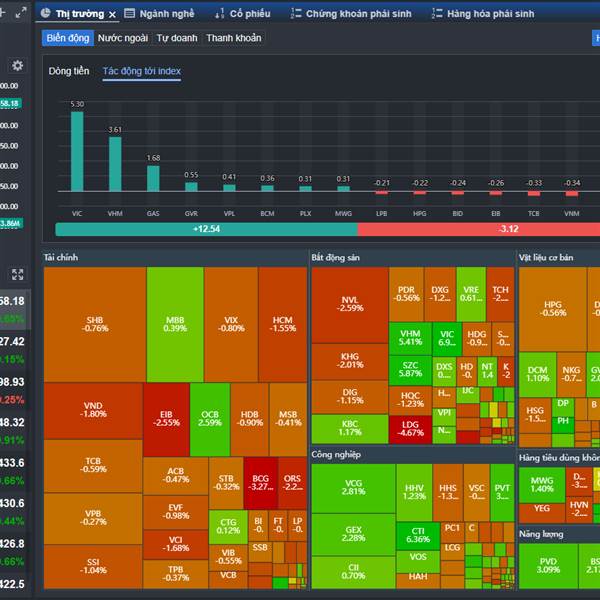Click the Cổ phiếu sort icon

coord(220,14)
